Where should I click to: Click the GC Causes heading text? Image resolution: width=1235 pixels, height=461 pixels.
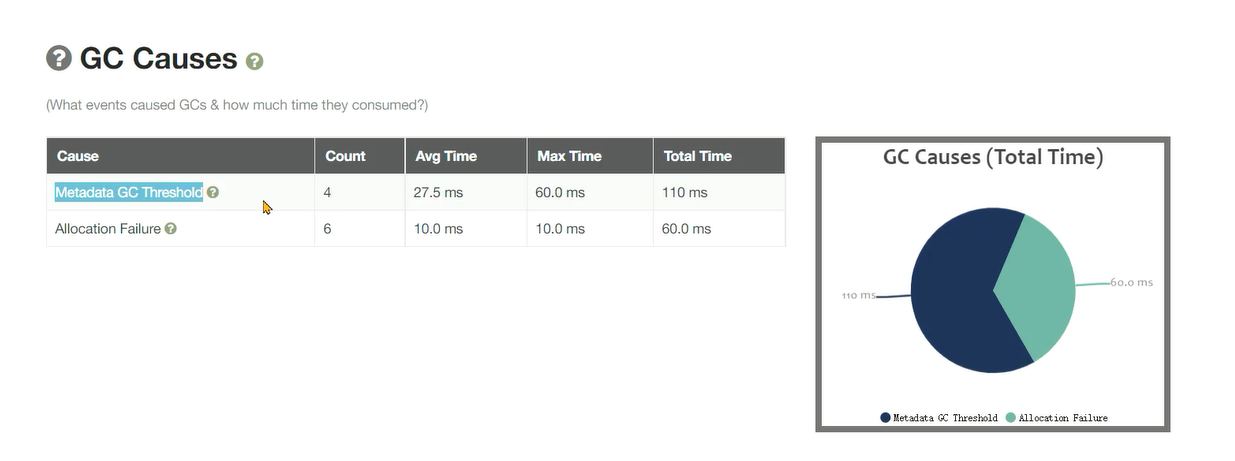click(158, 58)
